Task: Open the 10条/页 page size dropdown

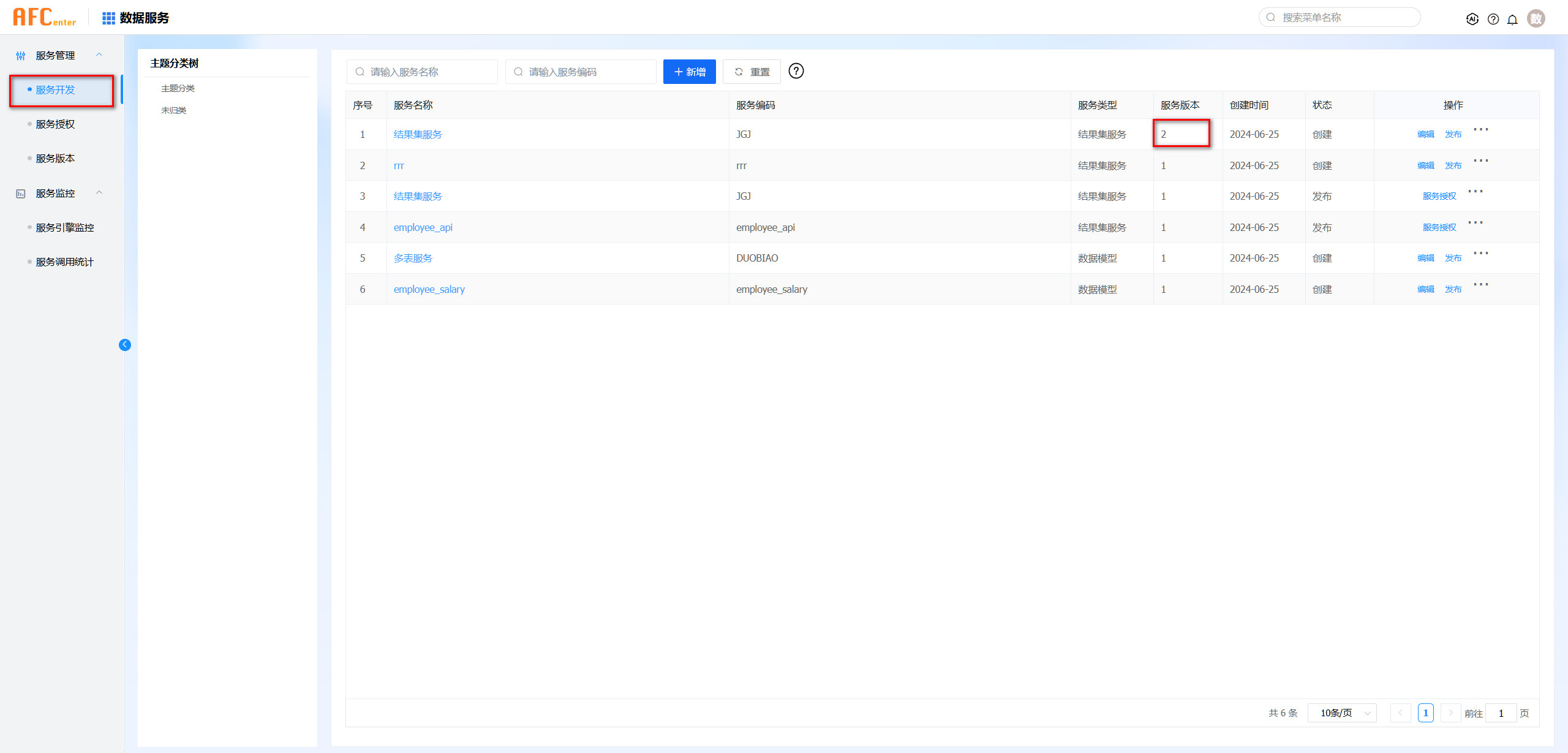Action: point(1342,713)
